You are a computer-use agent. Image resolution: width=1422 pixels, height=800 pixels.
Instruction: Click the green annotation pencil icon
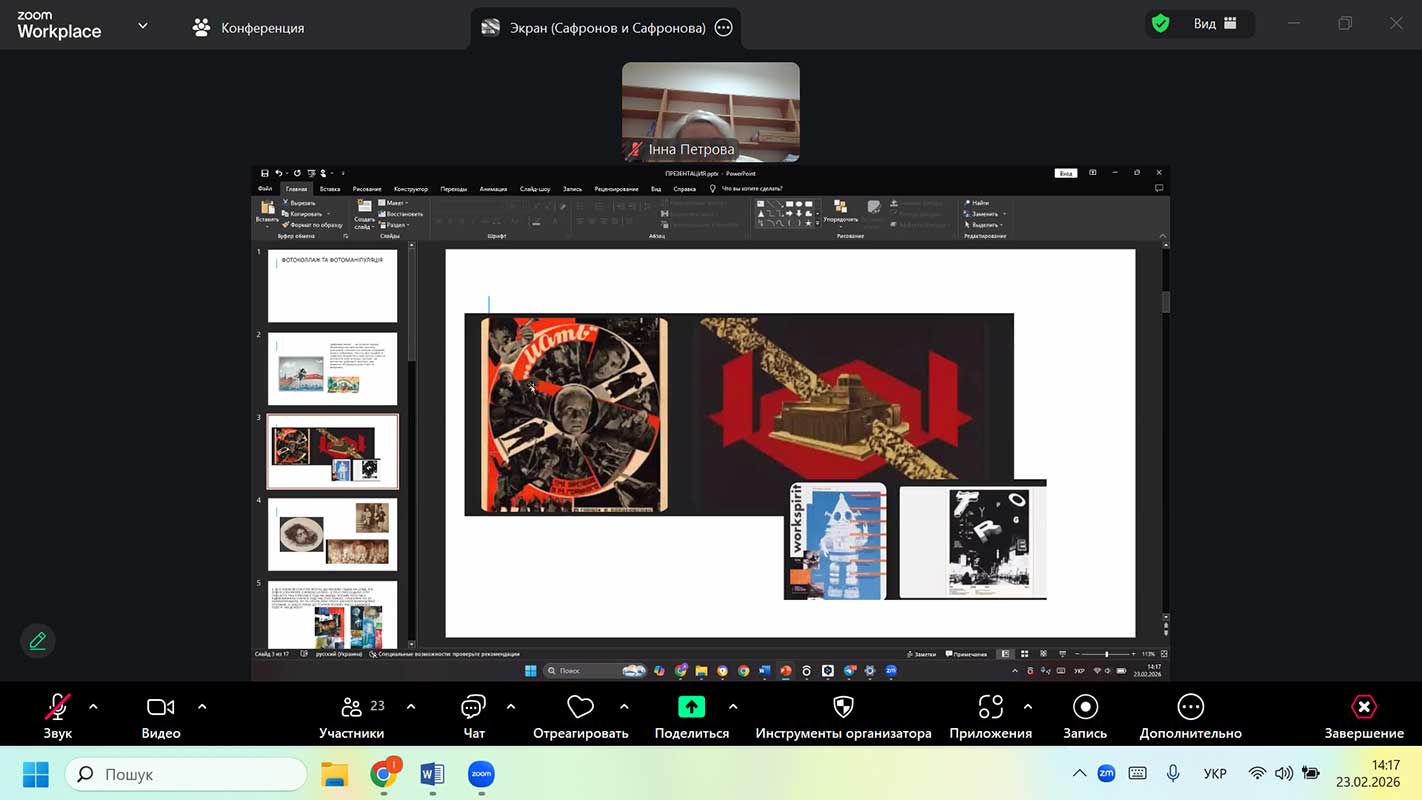pos(38,641)
